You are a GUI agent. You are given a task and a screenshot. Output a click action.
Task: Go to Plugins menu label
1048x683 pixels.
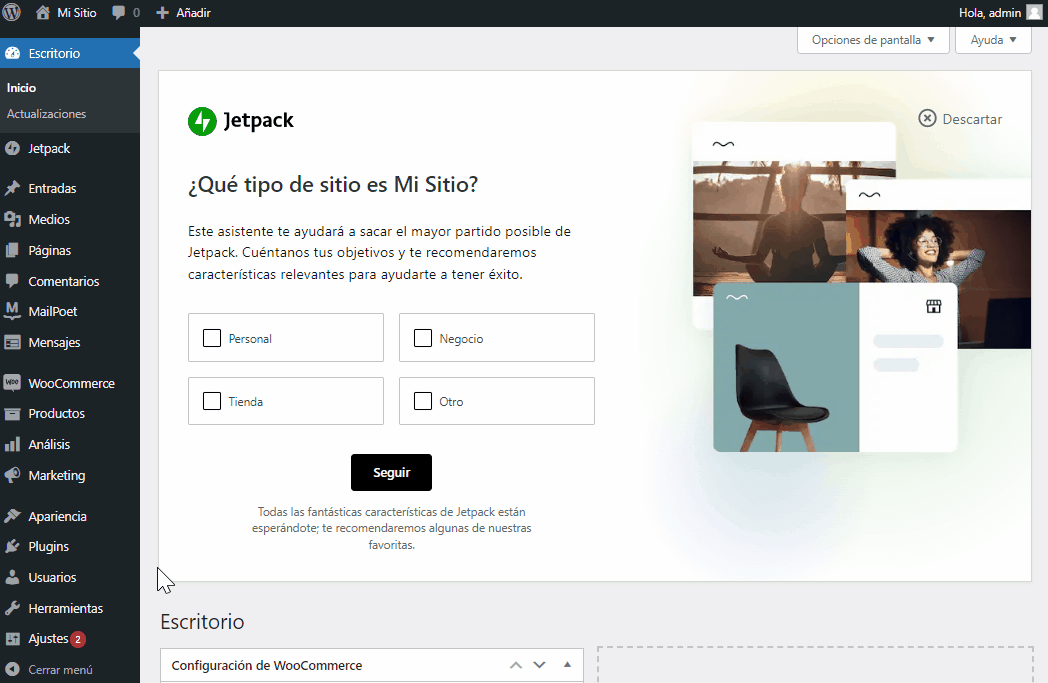[x=48, y=547]
